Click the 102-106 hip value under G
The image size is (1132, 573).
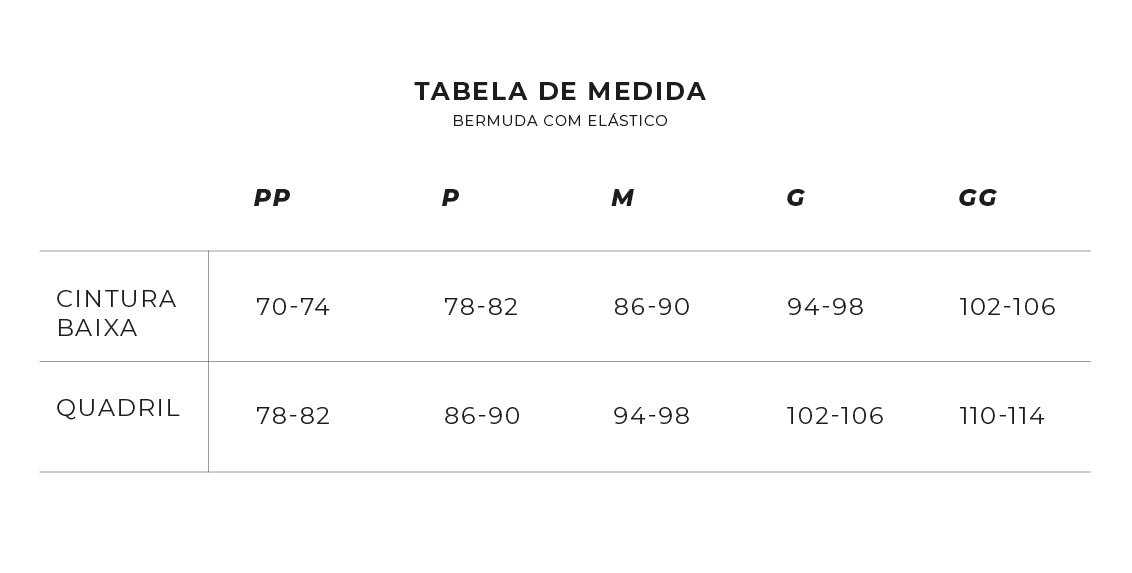point(835,416)
